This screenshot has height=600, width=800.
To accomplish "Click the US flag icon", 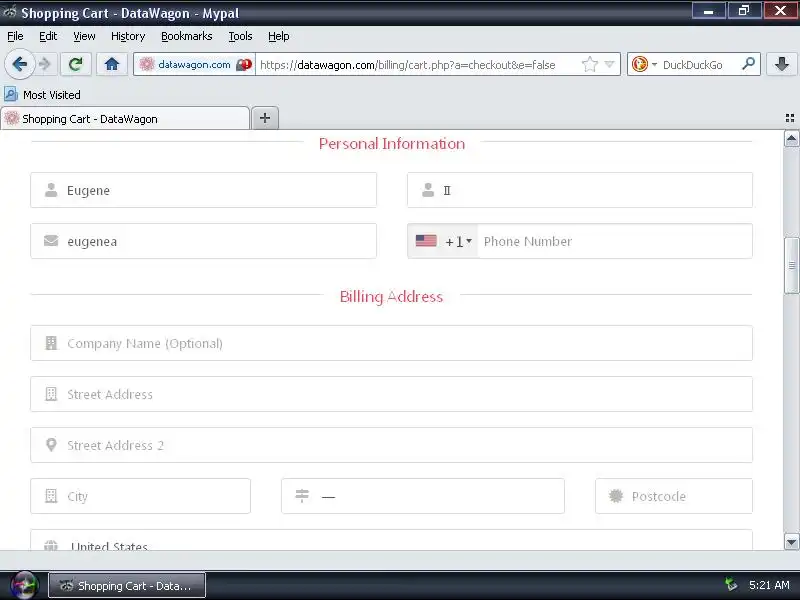I will click(426, 241).
